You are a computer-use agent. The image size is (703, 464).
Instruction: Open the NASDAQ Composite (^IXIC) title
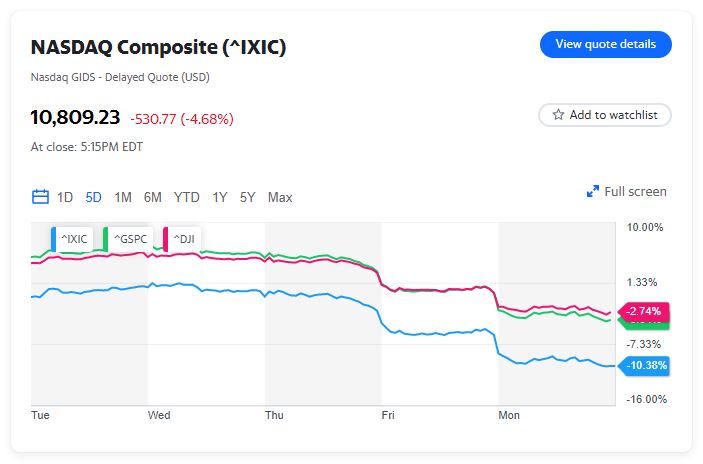(158, 47)
